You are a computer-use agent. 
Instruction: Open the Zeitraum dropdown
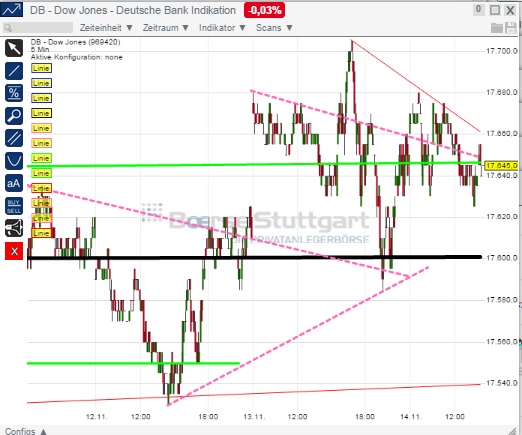[x=166, y=28]
